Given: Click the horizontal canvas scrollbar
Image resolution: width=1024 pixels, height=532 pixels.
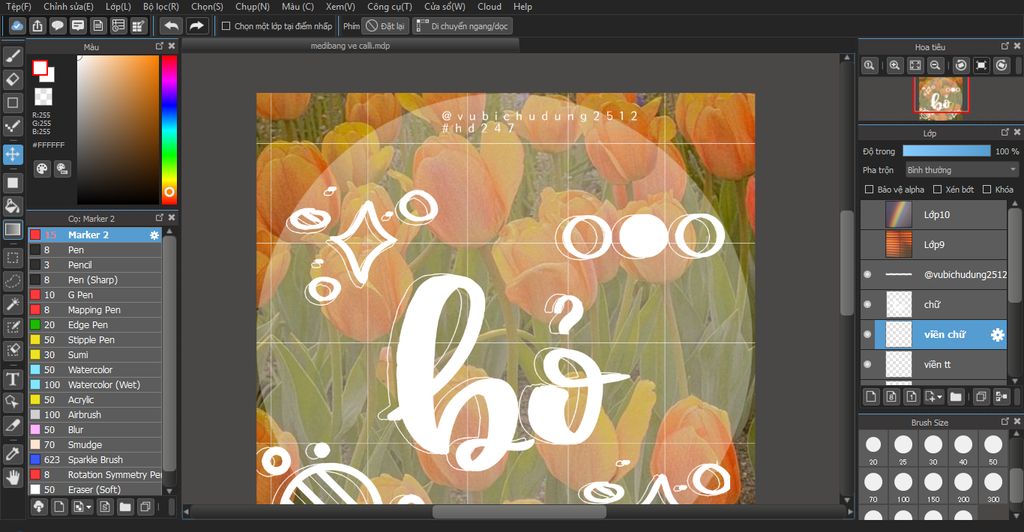Looking at the screenshot, I should coord(519,512).
